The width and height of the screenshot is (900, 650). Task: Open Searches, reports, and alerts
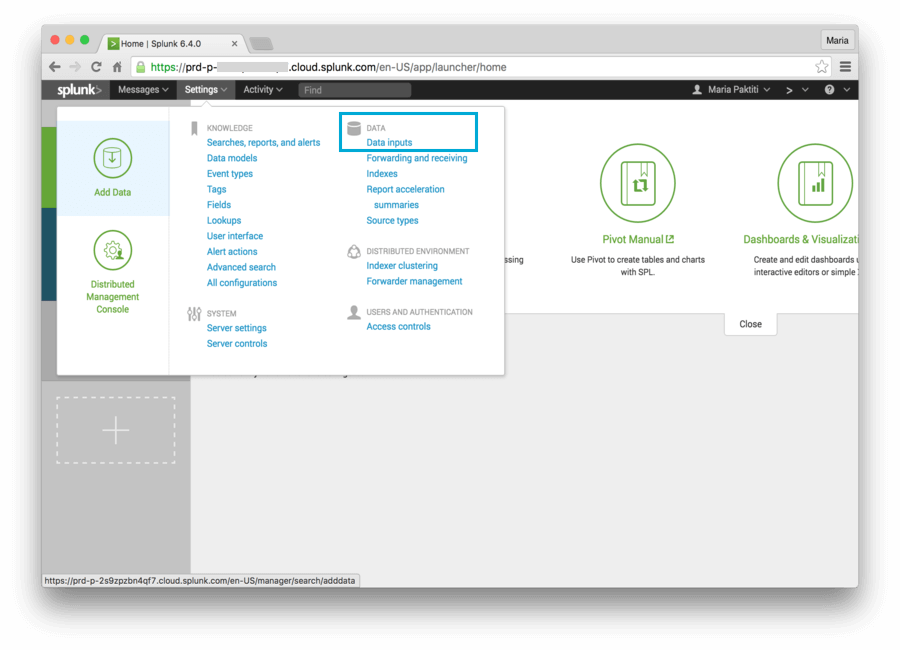tap(263, 142)
